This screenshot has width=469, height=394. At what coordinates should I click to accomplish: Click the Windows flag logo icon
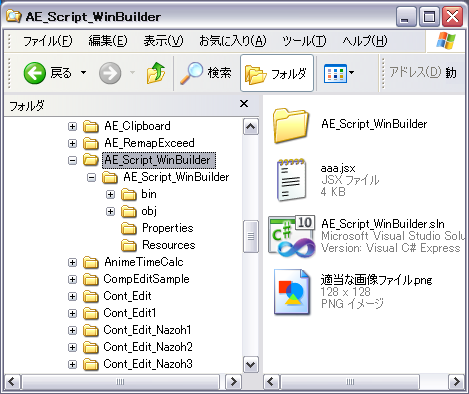[446, 41]
